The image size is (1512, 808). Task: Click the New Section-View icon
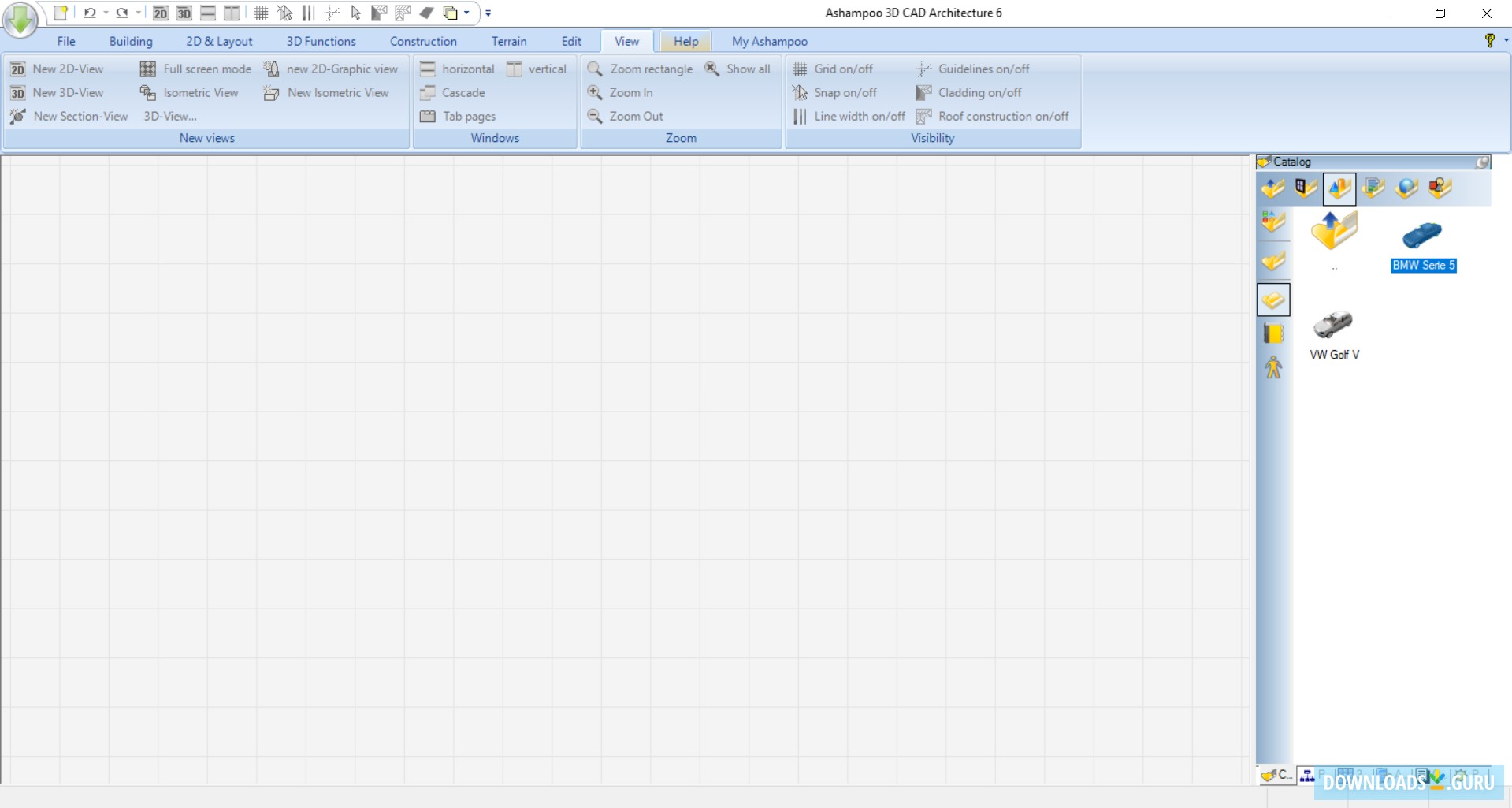pyautogui.click(x=18, y=116)
